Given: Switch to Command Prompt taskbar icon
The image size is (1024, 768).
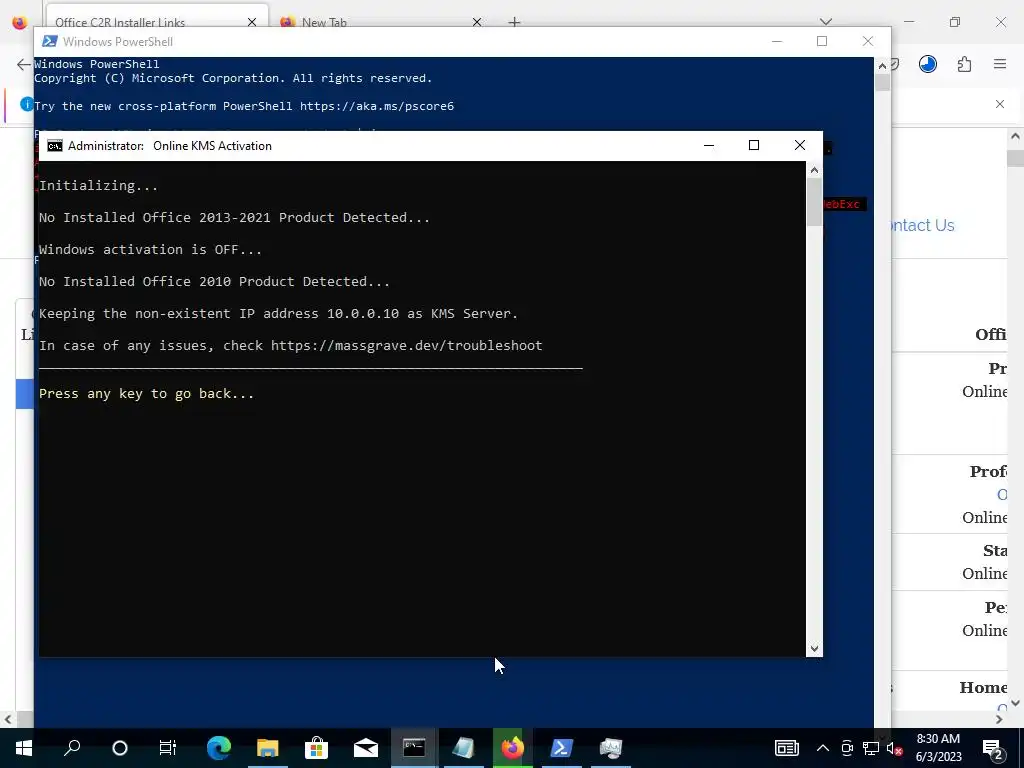Looking at the screenshot, I should (414, 748).
